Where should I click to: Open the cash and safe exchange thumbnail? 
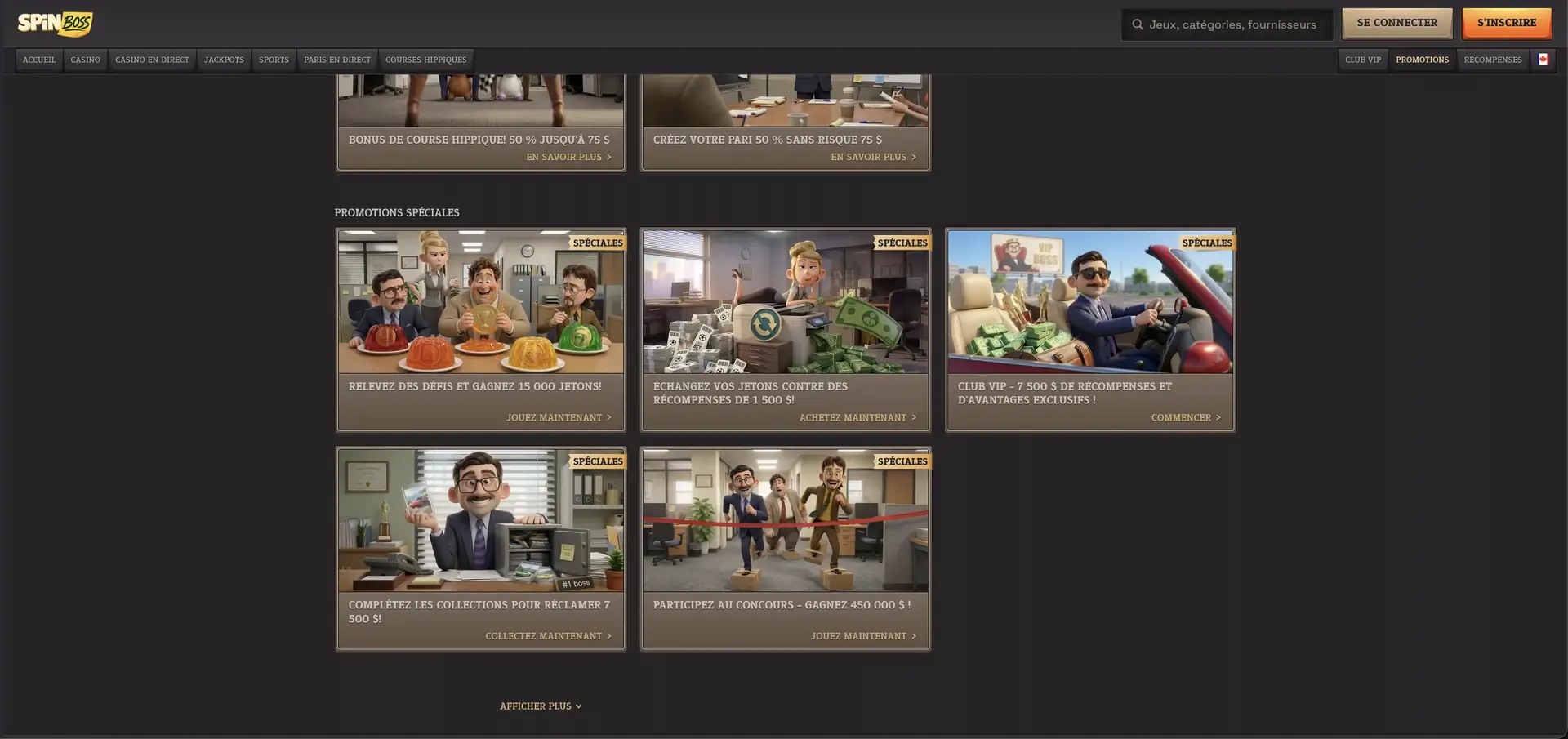786,302
